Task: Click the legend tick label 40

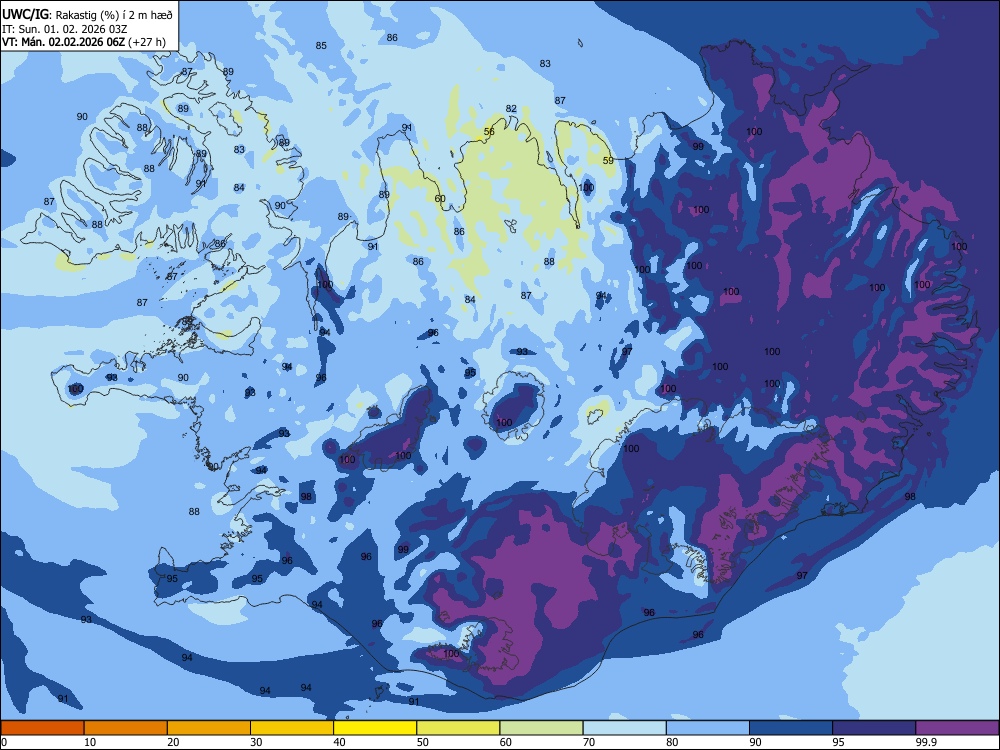Action: [x=339, y=742]
